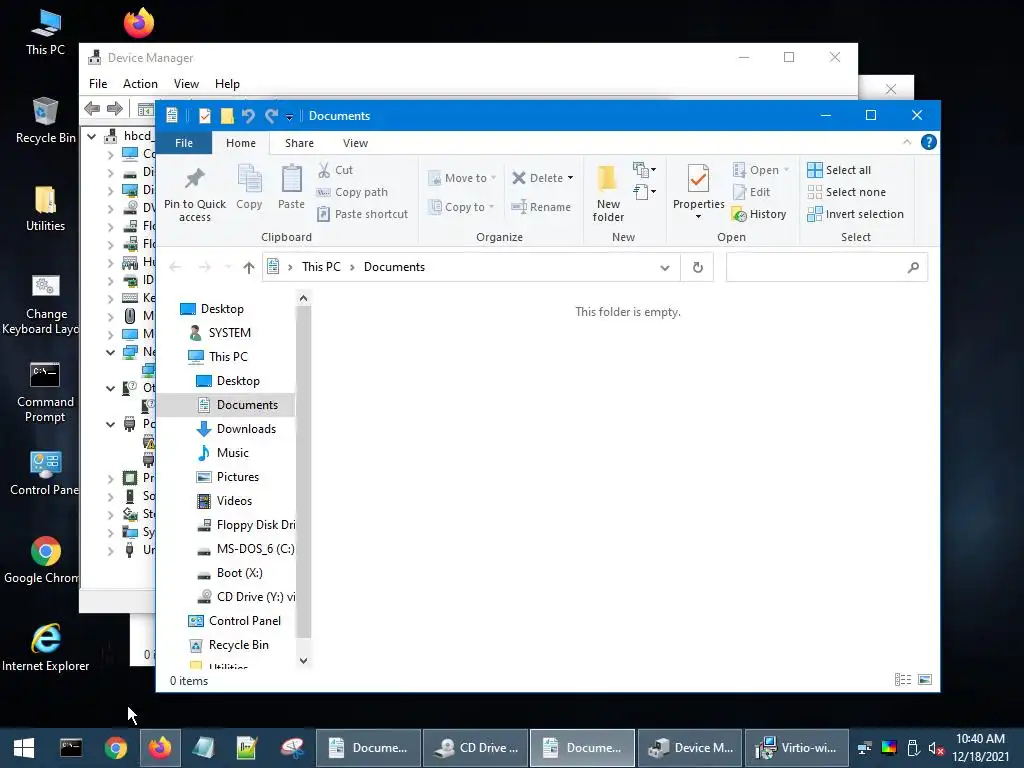This screenshot has height=768, width=1024.
Task: Create a New folder
Action: 608,193
